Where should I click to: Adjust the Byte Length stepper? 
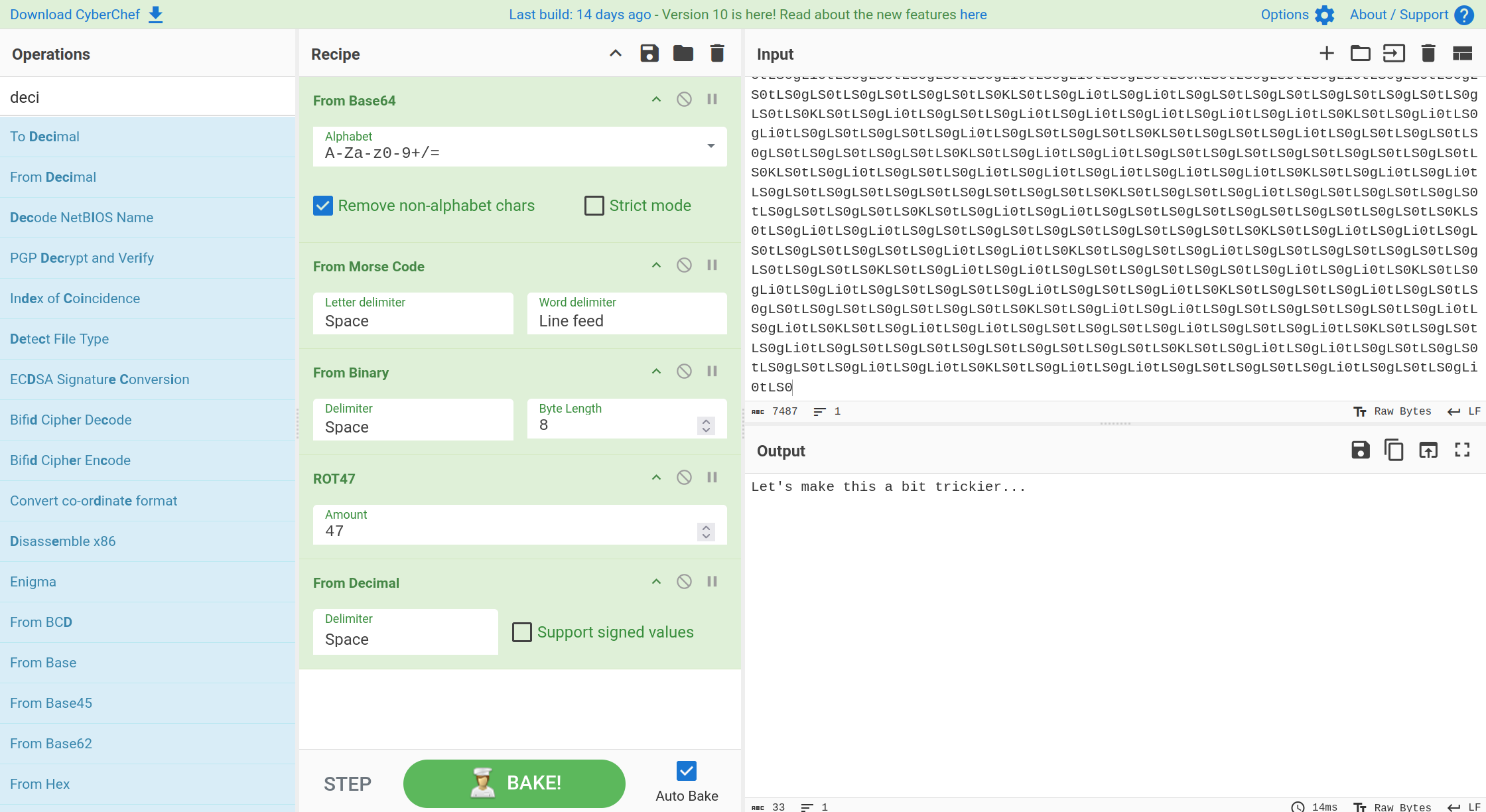[x=707, y=425]
